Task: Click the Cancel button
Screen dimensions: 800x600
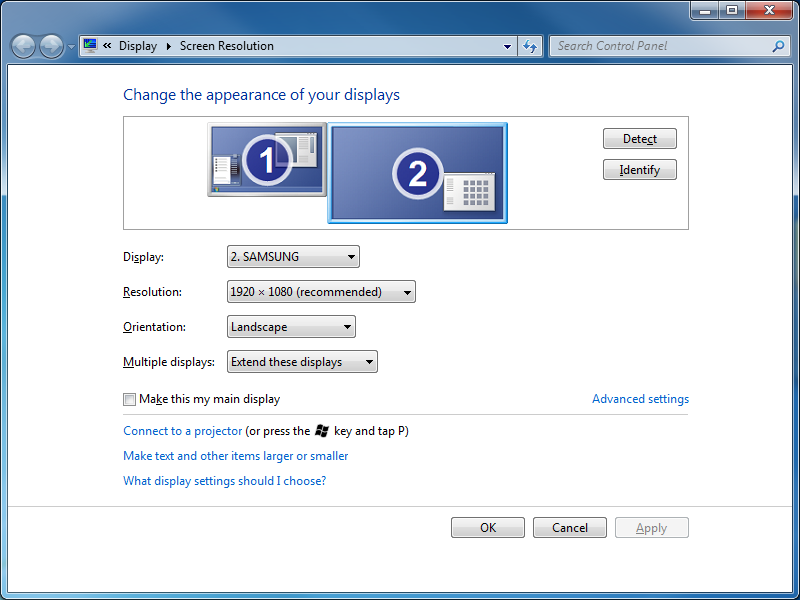Action: click(x=570, y=528)
